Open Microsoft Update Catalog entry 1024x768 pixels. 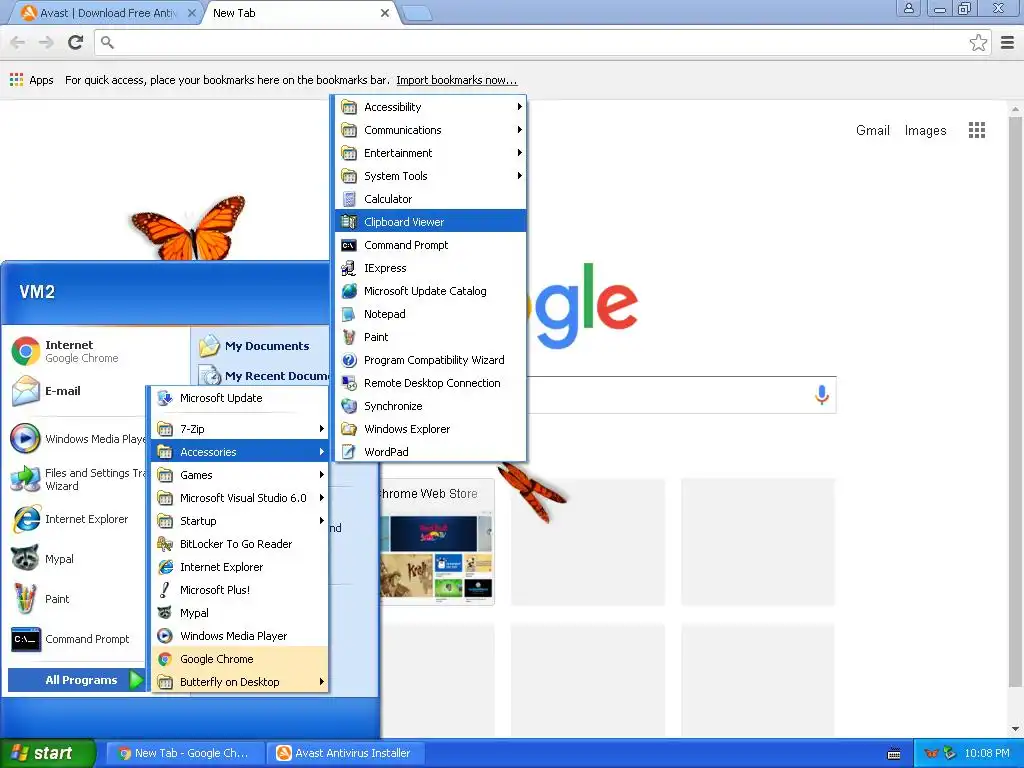pos(430,291)
